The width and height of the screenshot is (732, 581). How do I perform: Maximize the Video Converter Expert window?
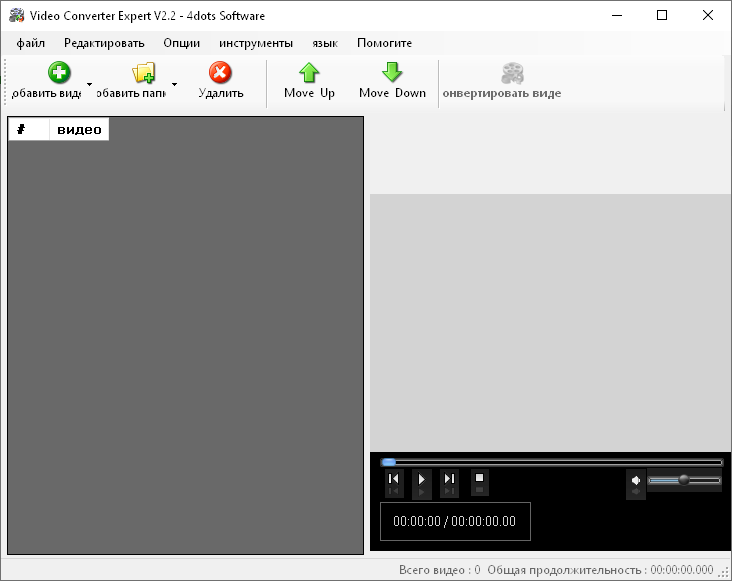[662, 15]
